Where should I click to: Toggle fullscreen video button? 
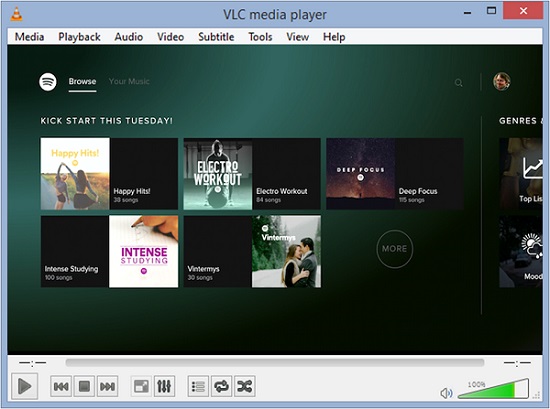pos(141,386)
